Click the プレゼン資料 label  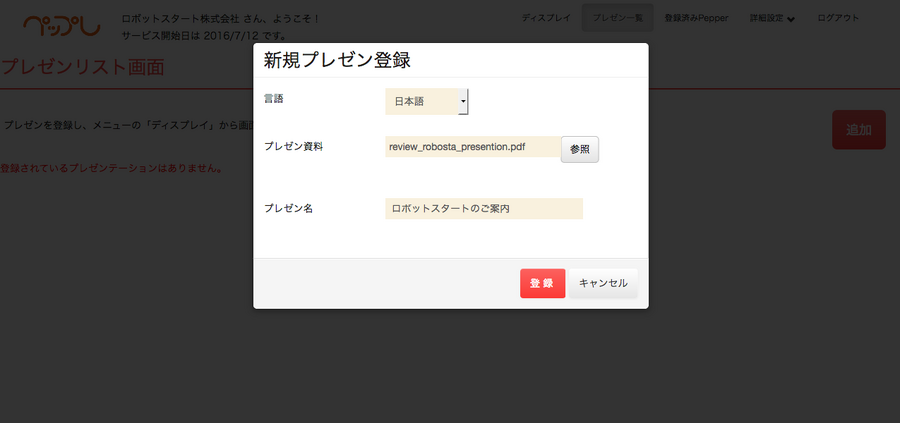coord(293,146)
